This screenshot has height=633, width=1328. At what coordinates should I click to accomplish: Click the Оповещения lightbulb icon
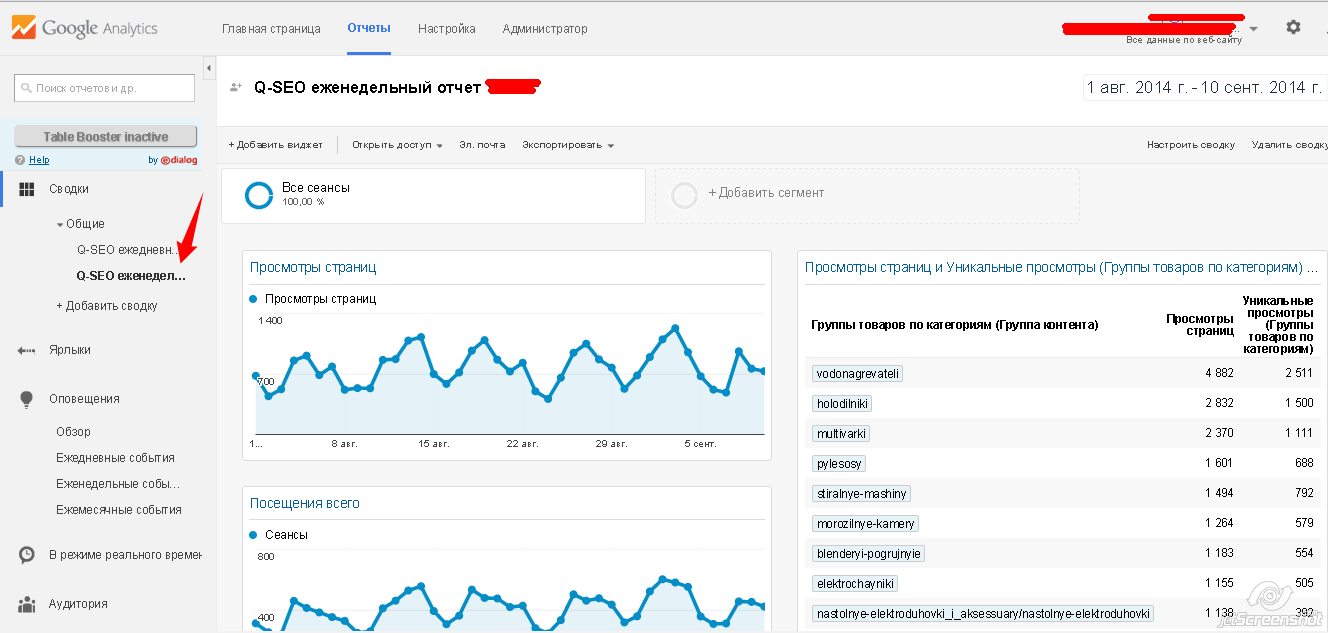coord(27,399)
